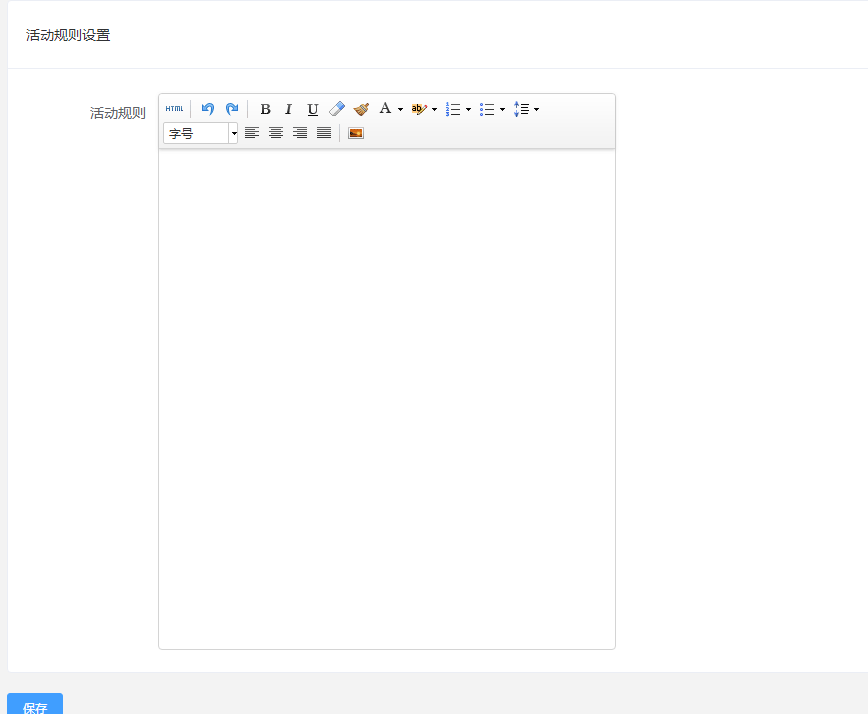The width and height of the screenshot is (868, 714).
Task: Click the 活动规则 field label
Action: tap(117, 113)
